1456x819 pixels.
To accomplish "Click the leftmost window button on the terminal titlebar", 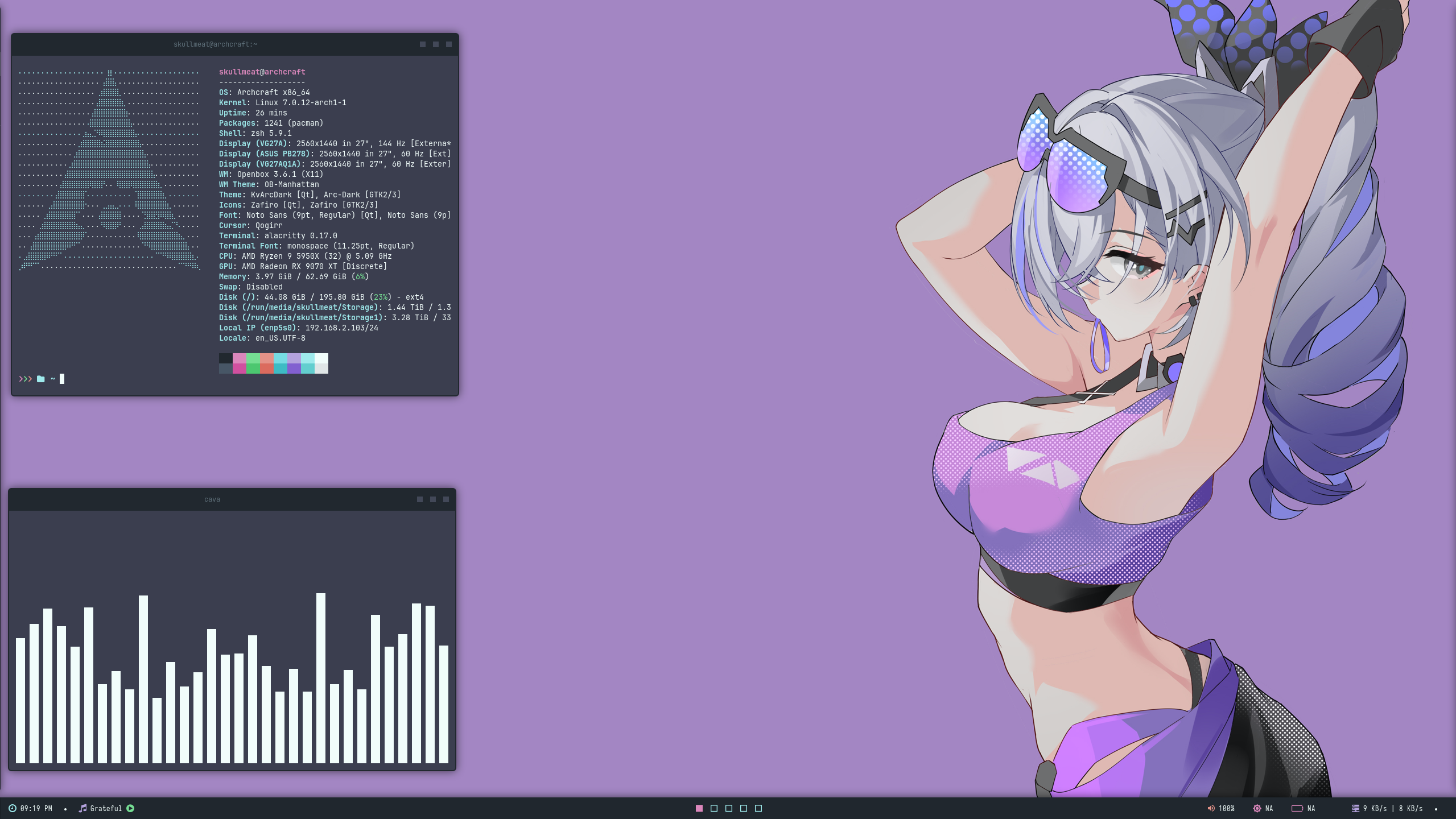I will (x=423, y=44).
